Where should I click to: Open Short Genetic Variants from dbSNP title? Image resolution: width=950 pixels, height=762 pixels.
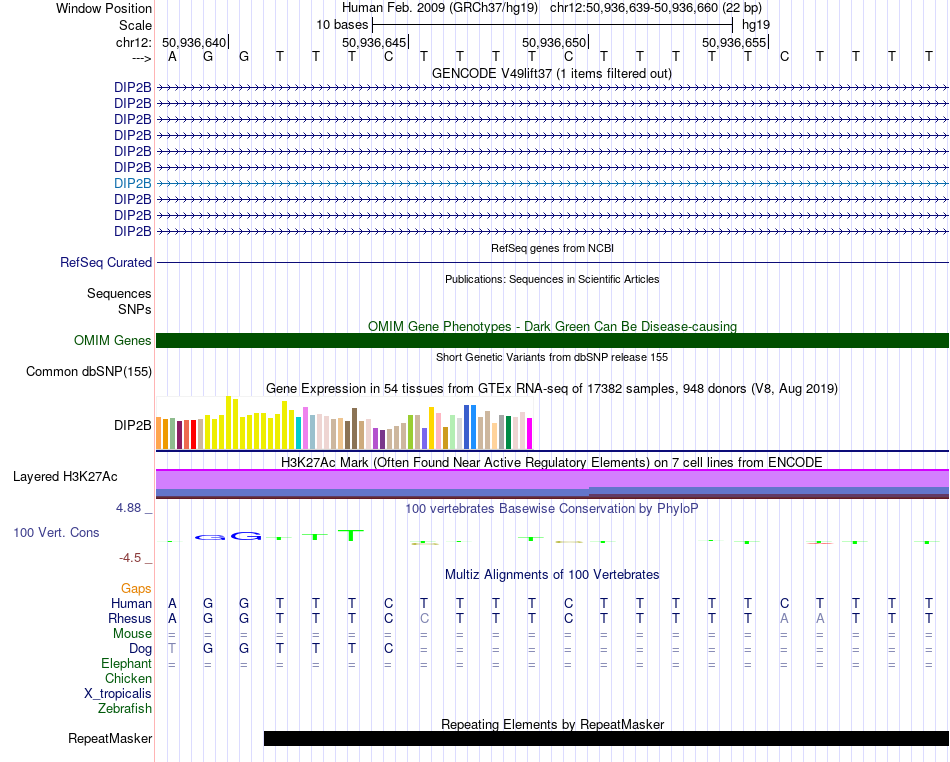click(x=552, y=357)
